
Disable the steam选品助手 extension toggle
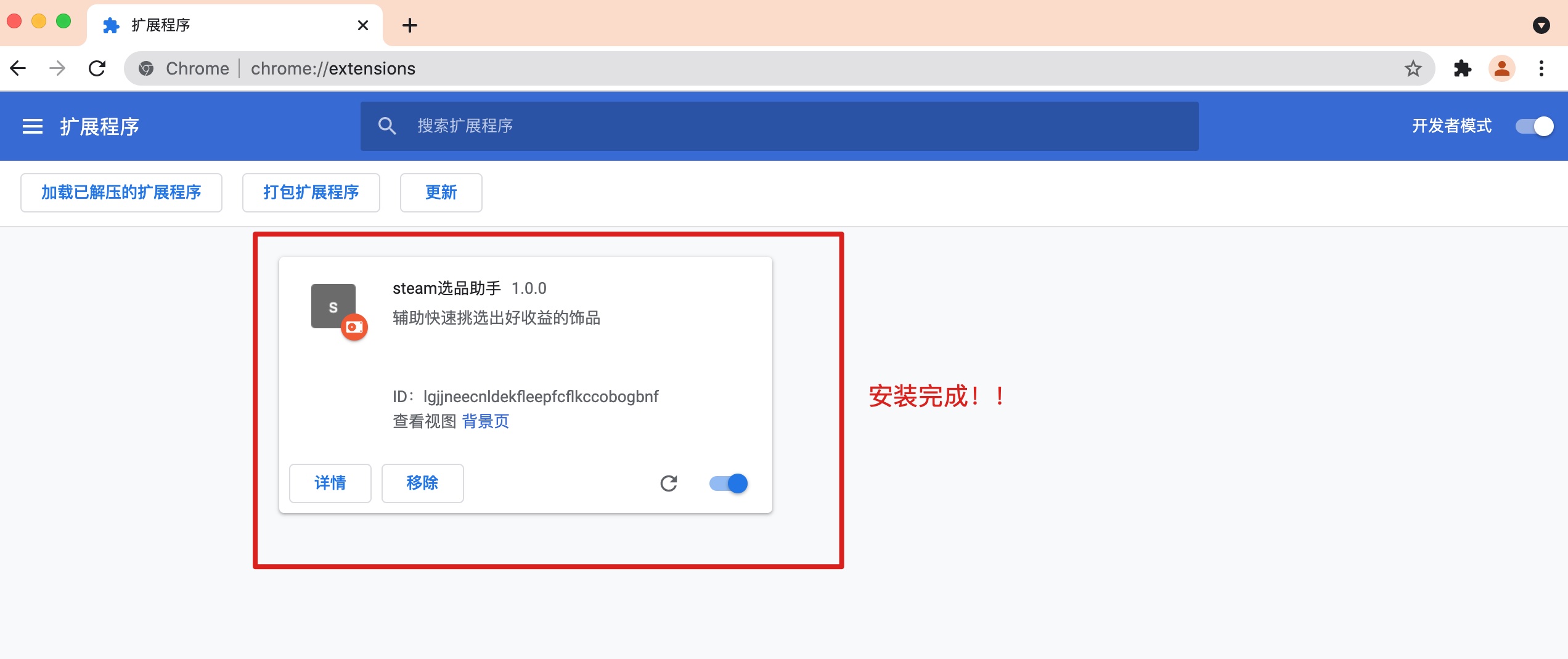point(729,483)
